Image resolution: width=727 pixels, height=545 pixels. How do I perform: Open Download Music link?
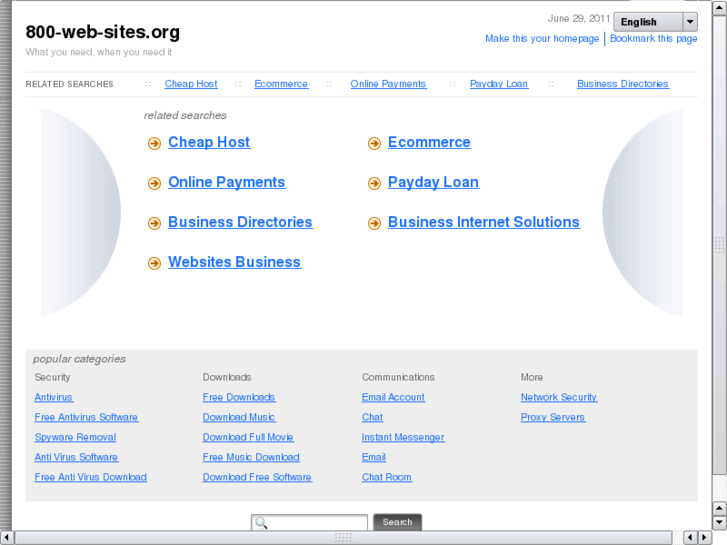(x=239, y=417)
